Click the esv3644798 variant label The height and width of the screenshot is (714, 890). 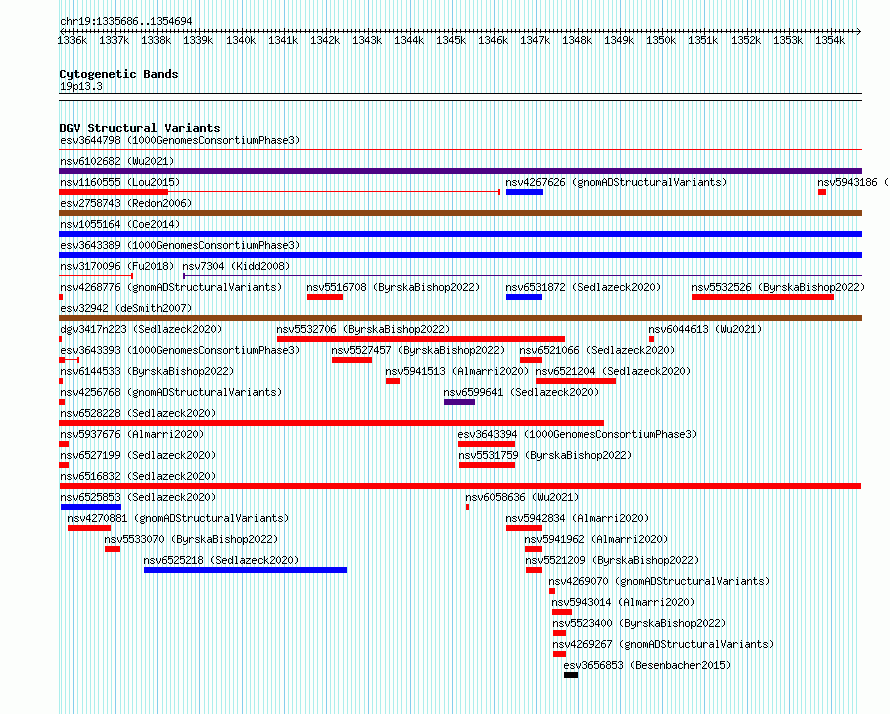(x=180, y=140)
